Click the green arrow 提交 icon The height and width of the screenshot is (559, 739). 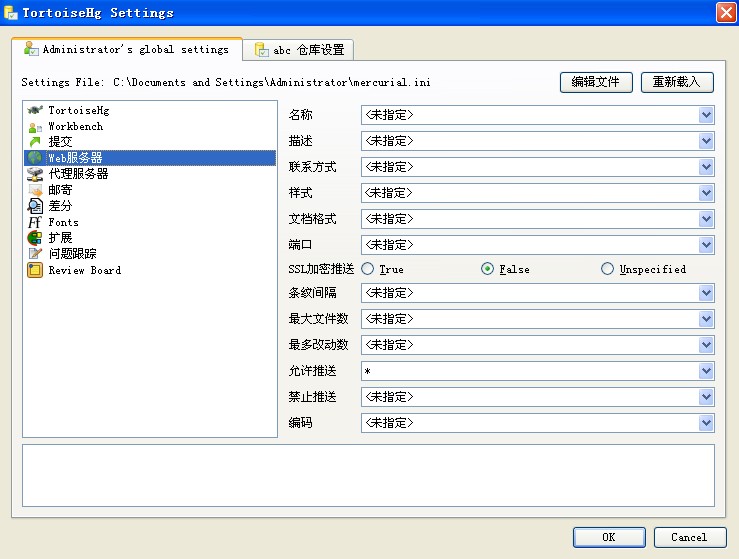click(x=35, y=142)
